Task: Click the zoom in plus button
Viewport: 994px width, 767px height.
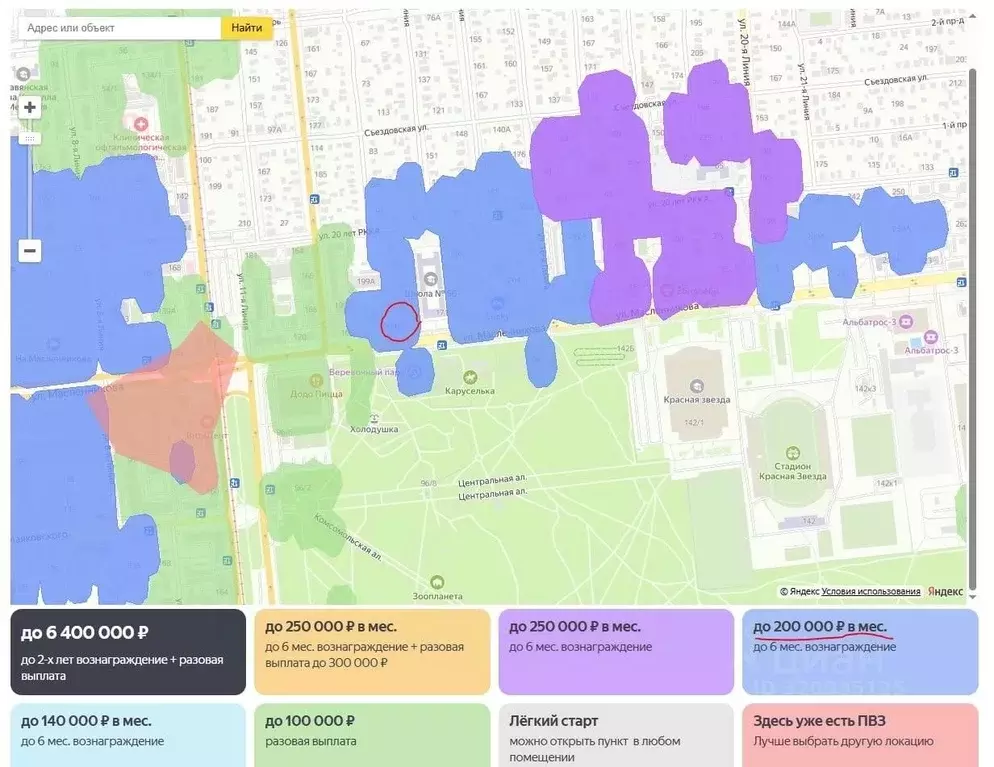Action: [x=30, y=107]
